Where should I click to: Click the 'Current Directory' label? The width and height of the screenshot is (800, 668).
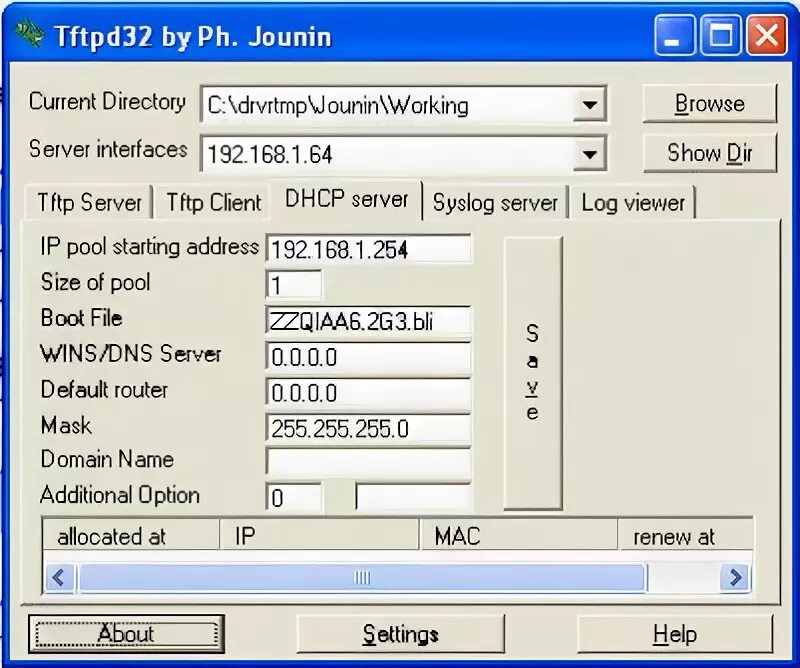[x=107, y=101]
